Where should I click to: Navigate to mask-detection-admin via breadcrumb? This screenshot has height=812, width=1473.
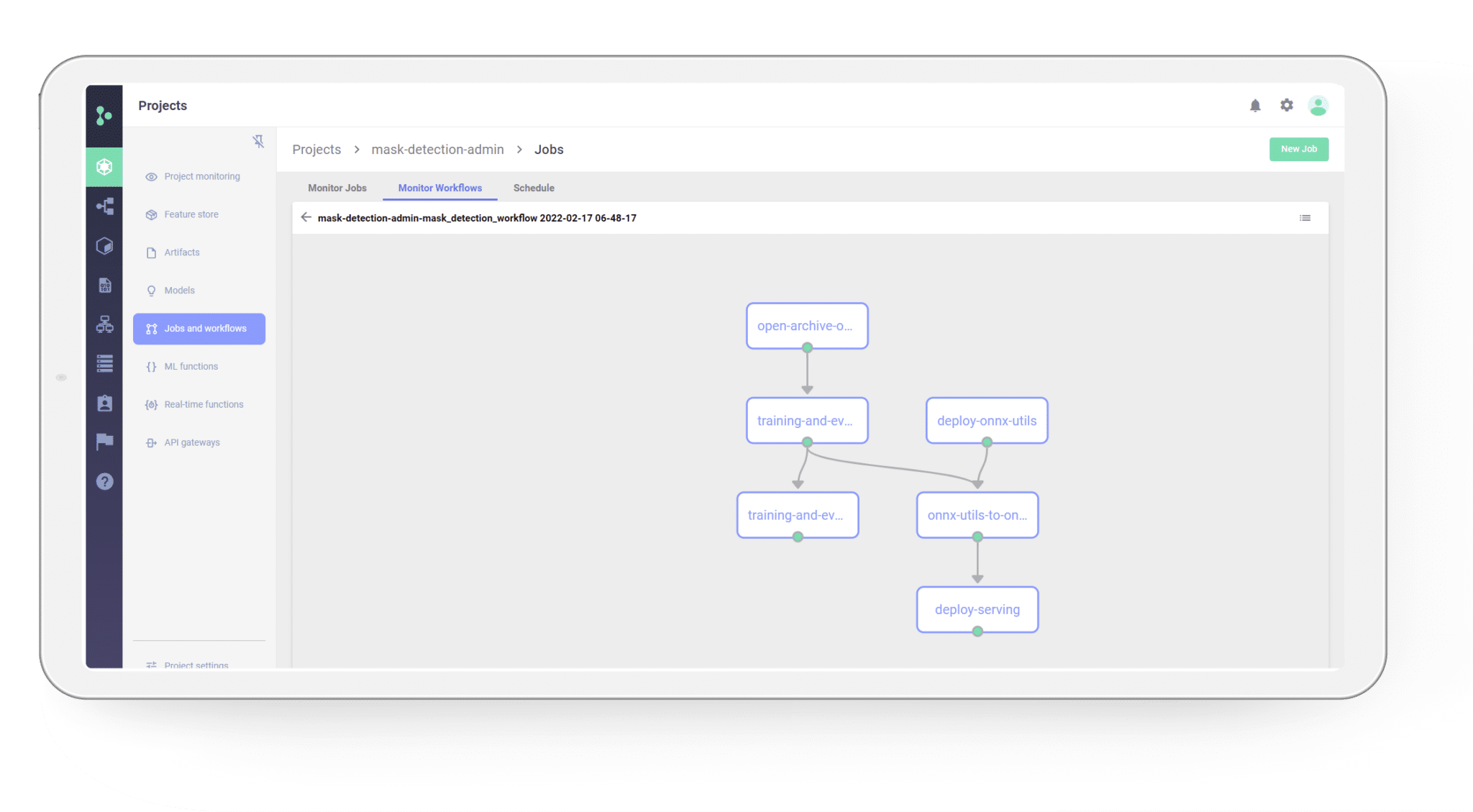pyautogui.click(x=437, y=149)
